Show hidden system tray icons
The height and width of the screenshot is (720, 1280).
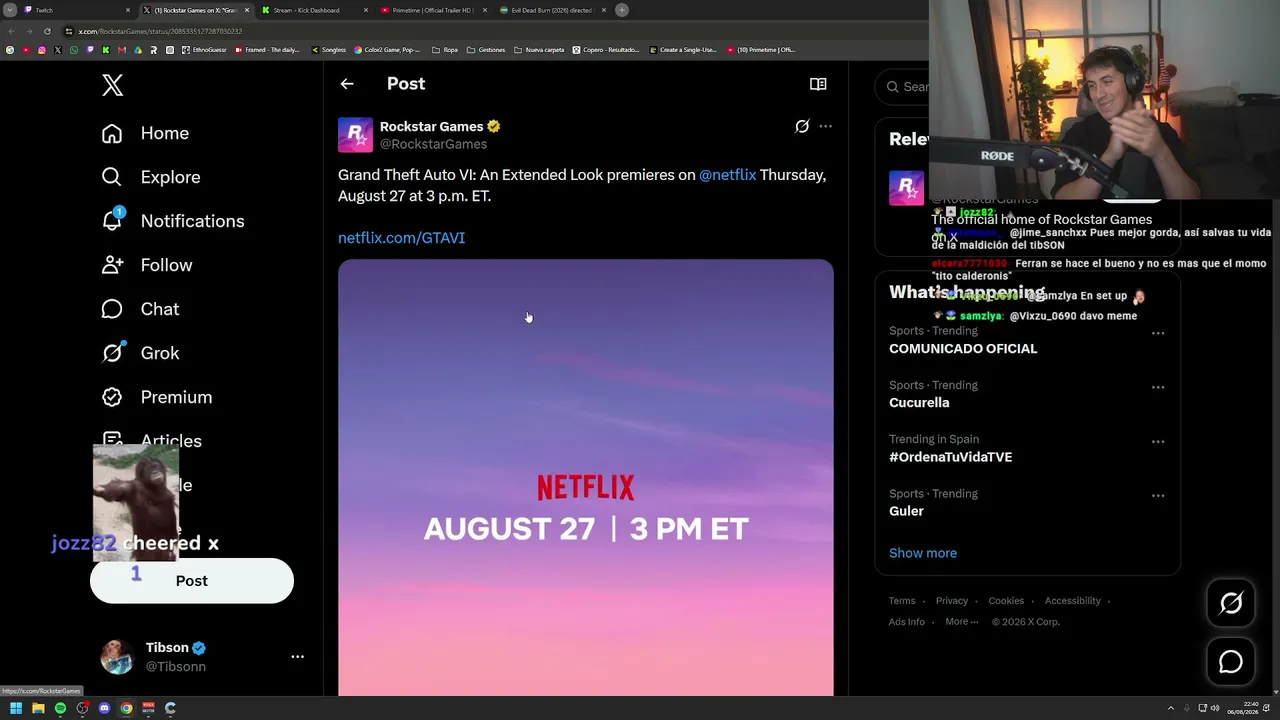coord(1171,708)
